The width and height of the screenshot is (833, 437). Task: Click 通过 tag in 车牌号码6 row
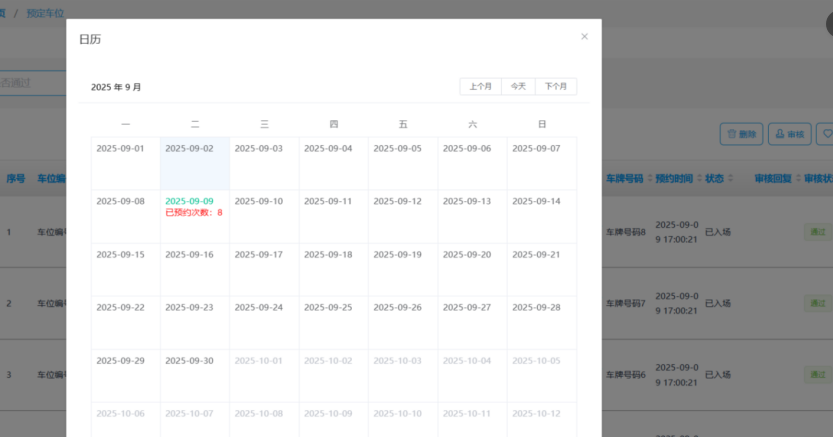[x=818, y=374]
